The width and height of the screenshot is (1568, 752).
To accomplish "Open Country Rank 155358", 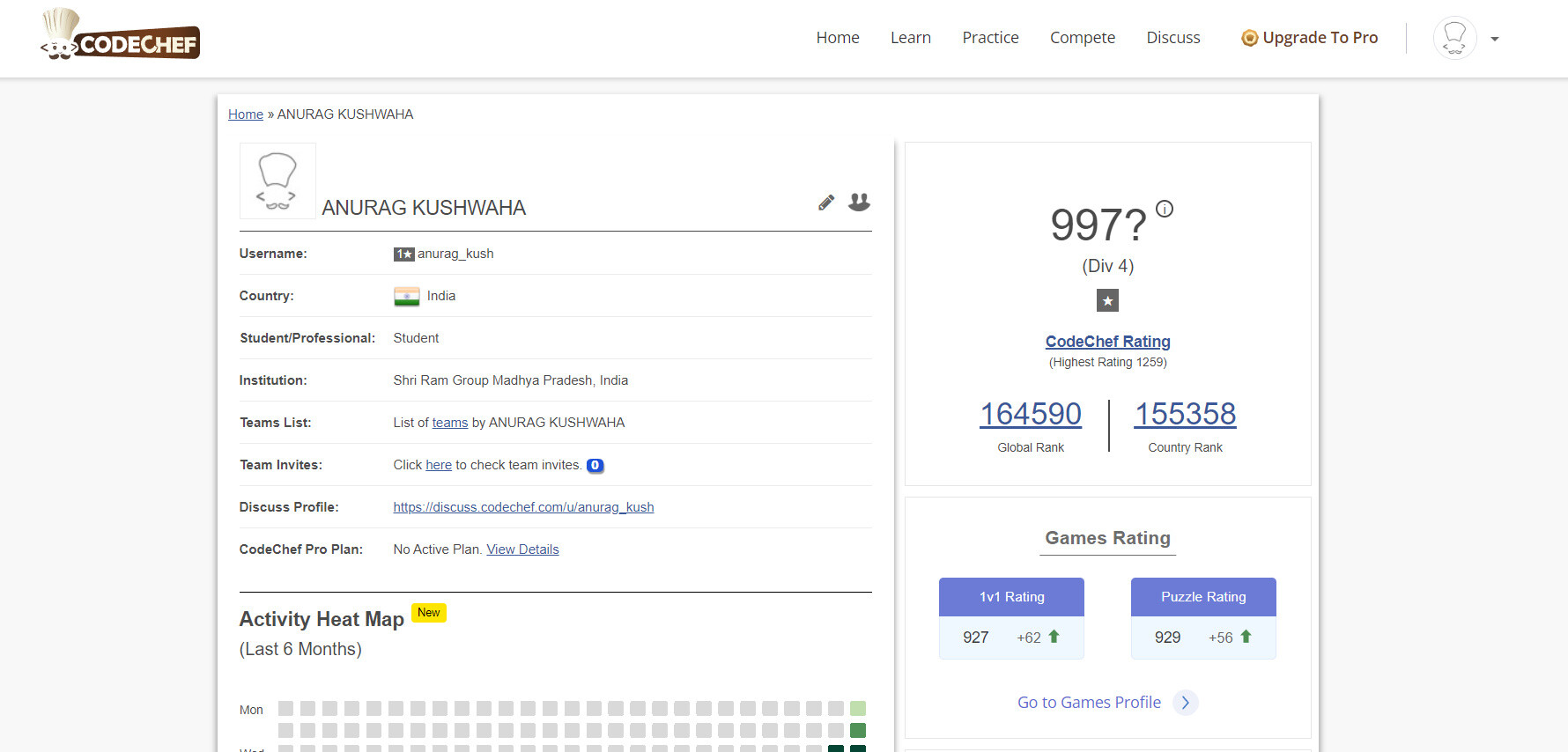I will pyautogui.click(x=1185, y=414).
